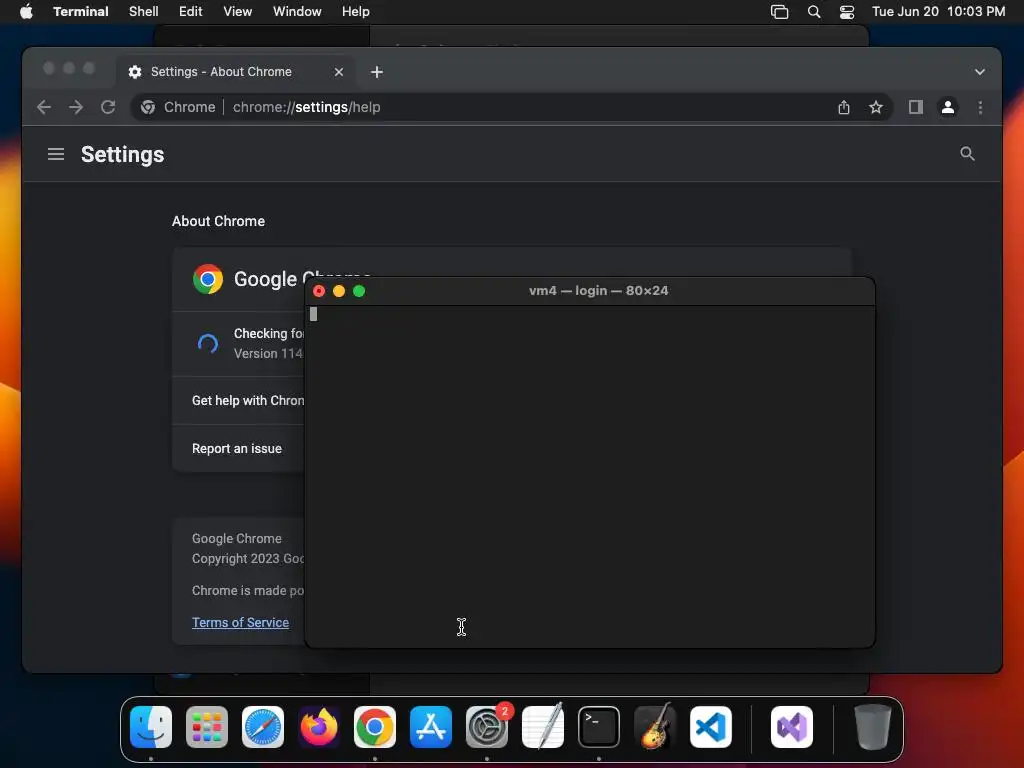Click the Chrome icon in the Dock
The width and height of the screenshot is (1024, 768).
[375, 727]
